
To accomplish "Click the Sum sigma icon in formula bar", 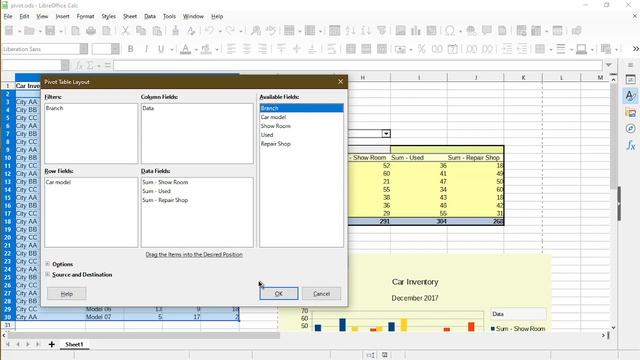I will point(90,65).
